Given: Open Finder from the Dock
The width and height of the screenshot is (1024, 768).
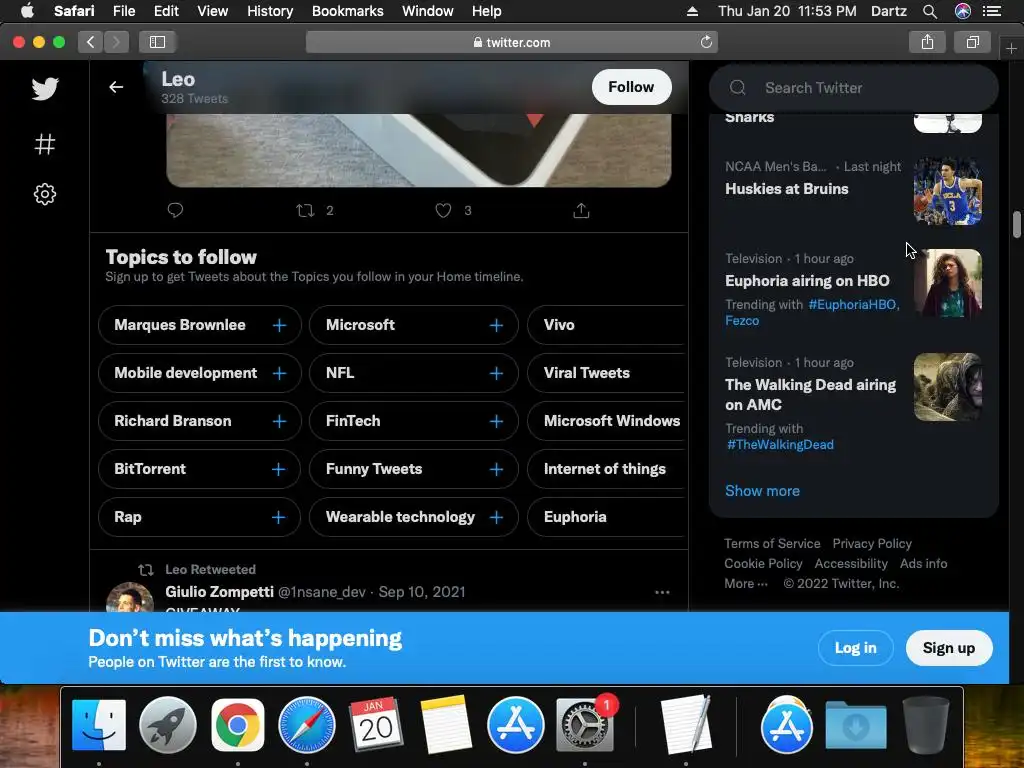Looking at the screenshot, I should coord(99,725).
